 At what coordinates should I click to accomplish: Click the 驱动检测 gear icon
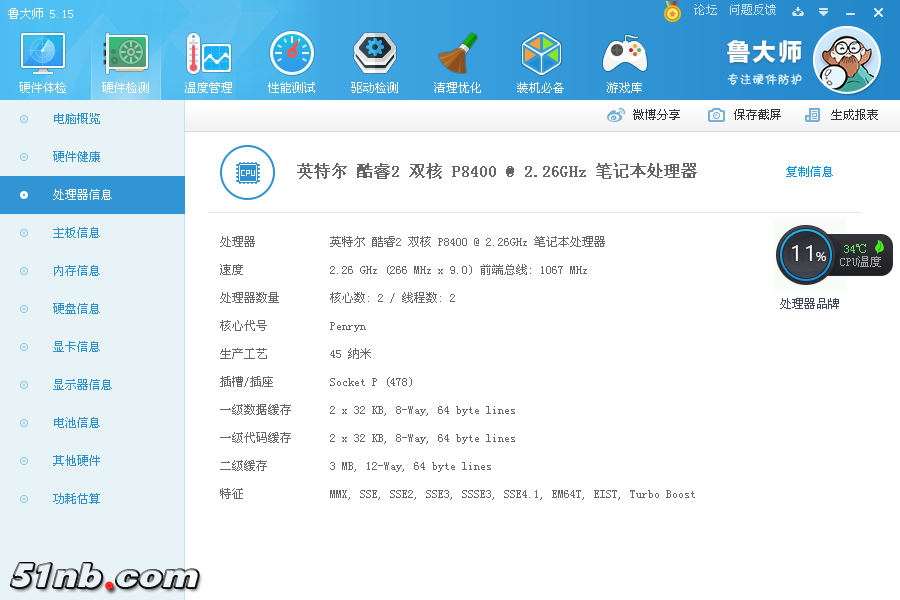point(375,54)
